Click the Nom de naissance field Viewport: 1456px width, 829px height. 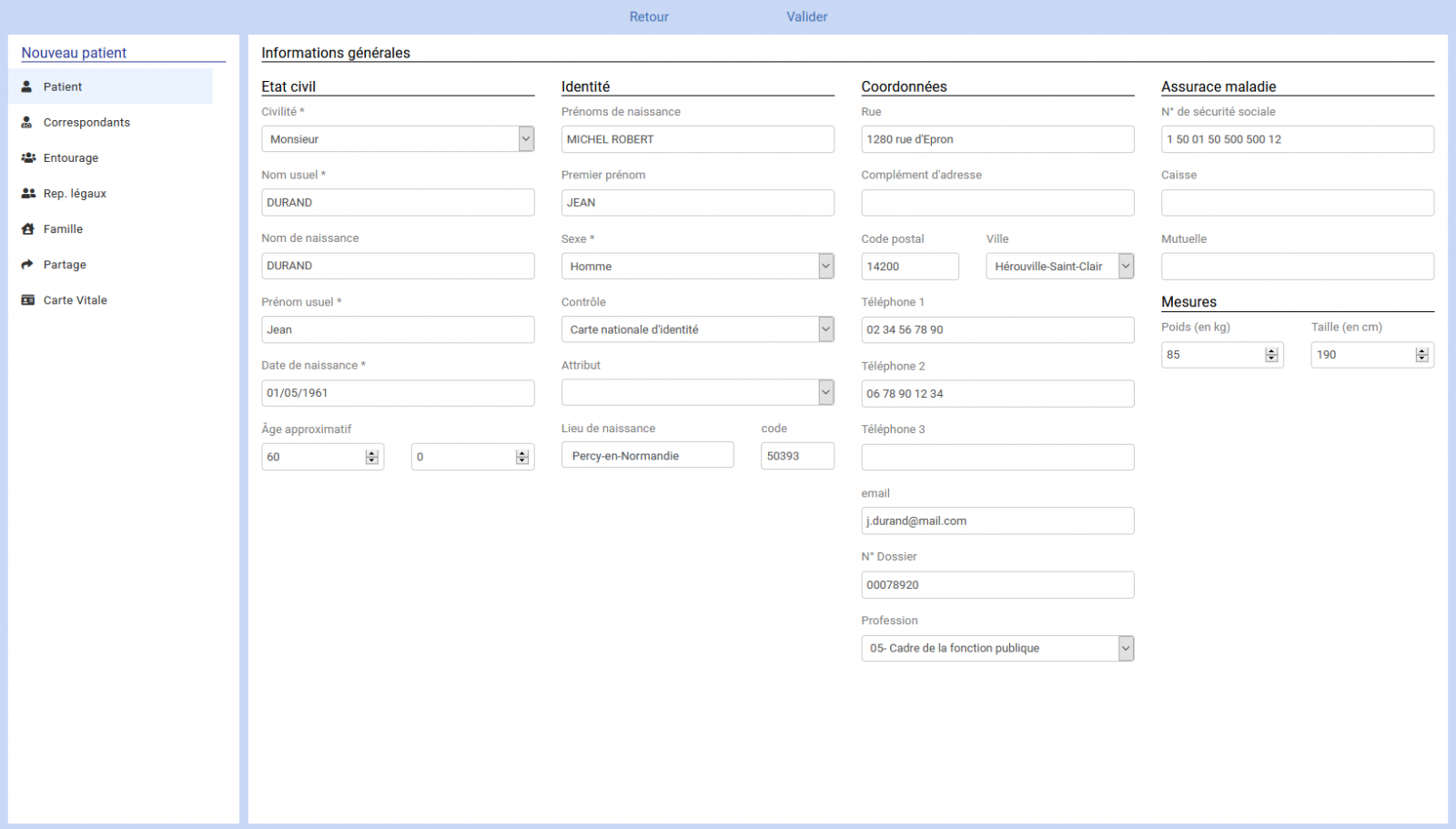coord(398,266)
